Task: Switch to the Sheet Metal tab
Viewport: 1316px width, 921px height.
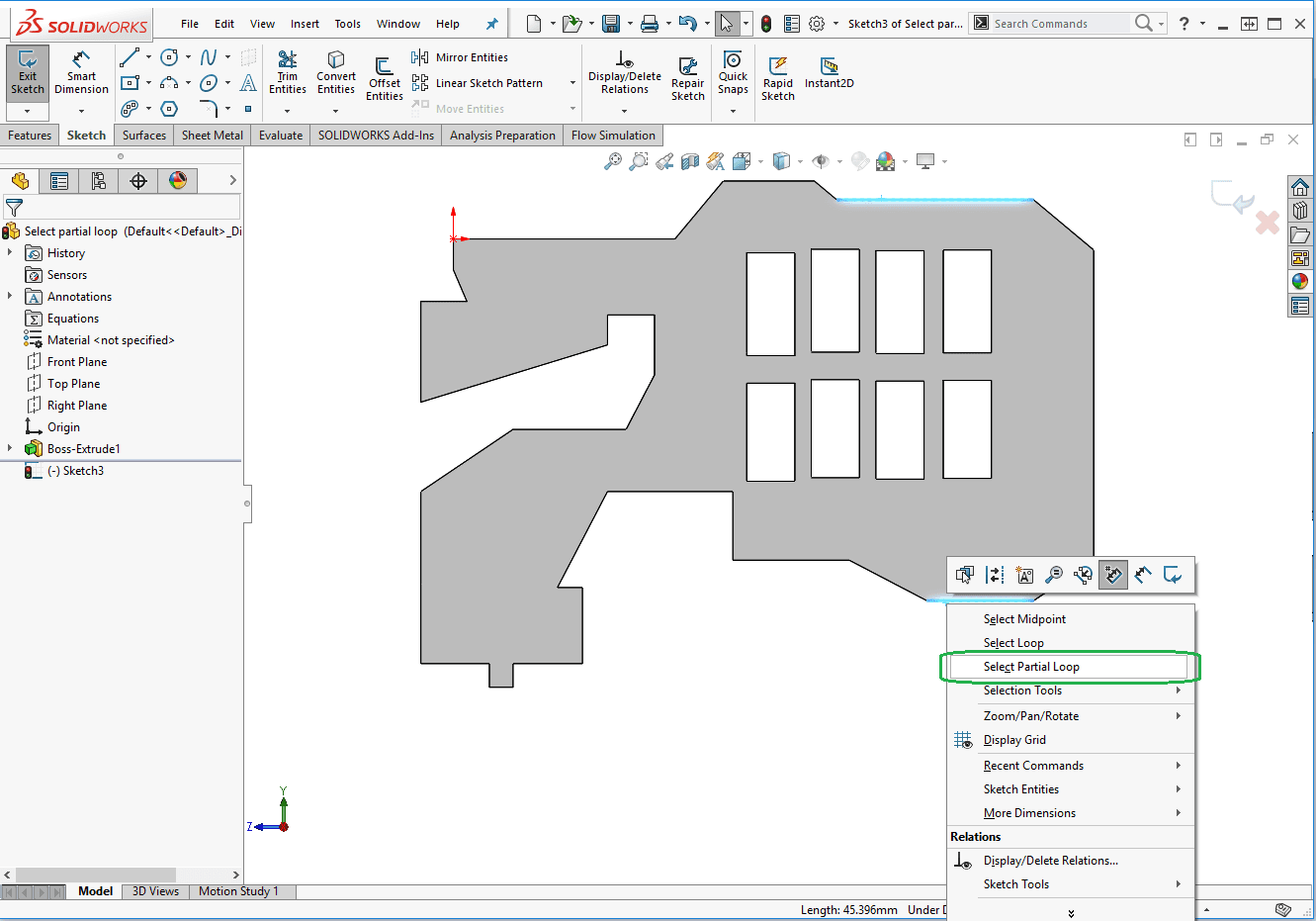Action: (212, 136)
